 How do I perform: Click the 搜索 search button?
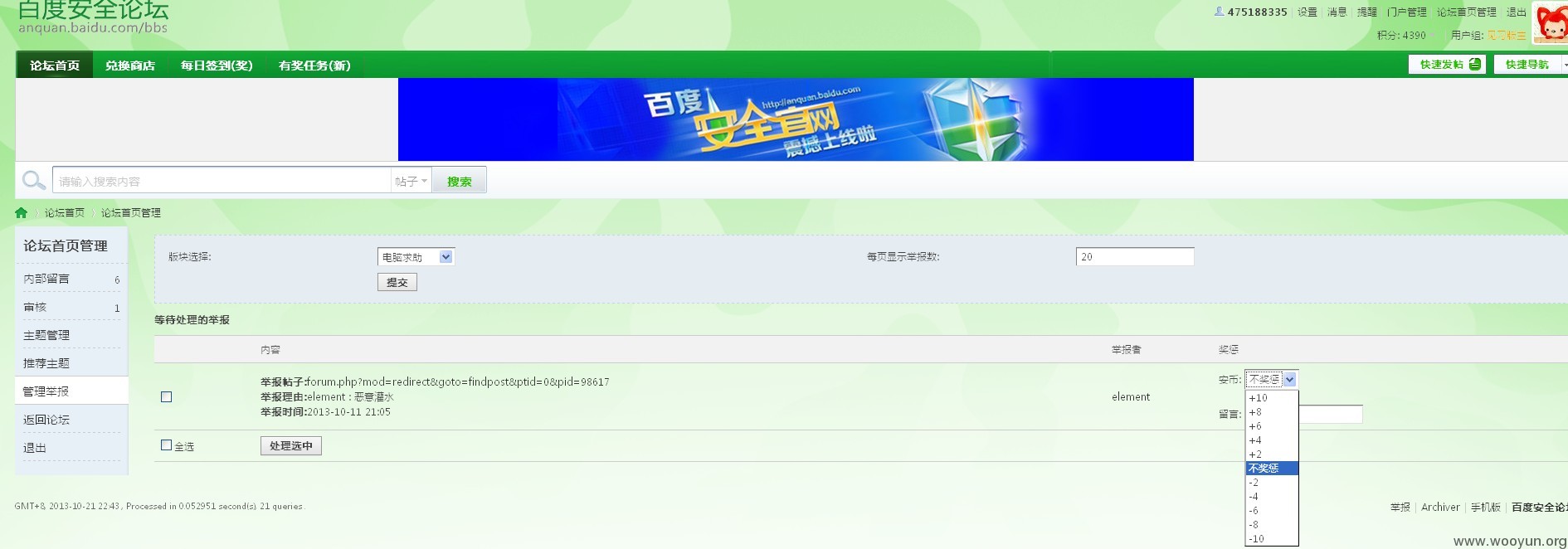tap(460, 181)
